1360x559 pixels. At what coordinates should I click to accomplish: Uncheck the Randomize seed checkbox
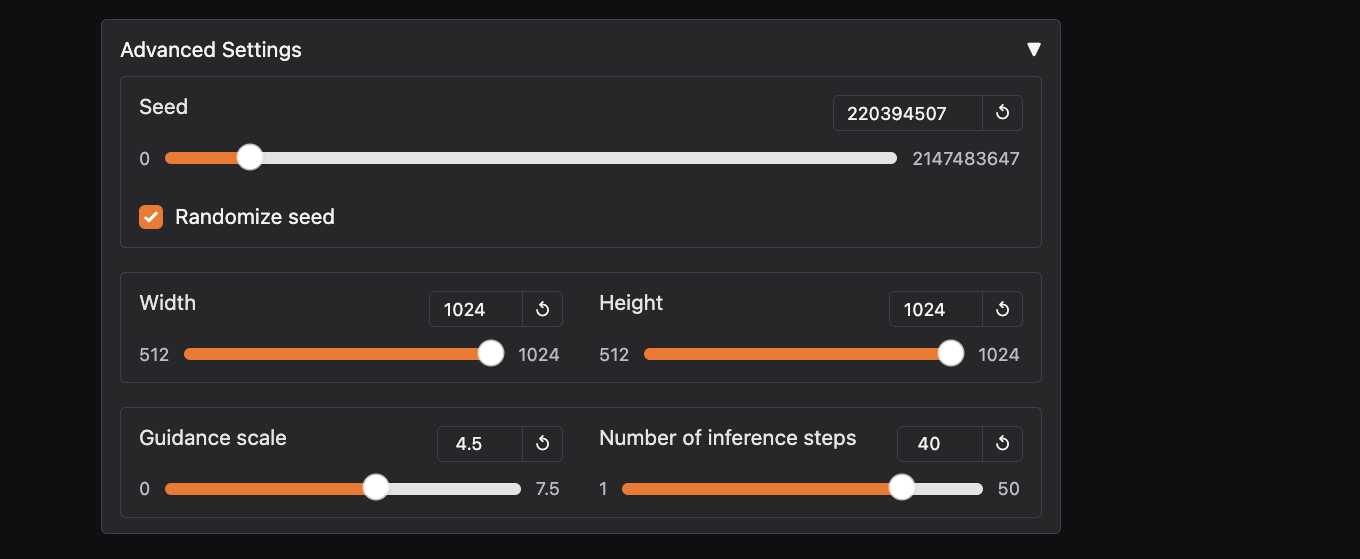click(151, 217)
